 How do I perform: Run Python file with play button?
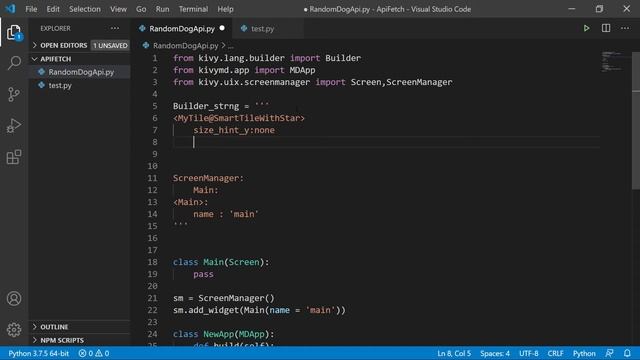point(586,28)
